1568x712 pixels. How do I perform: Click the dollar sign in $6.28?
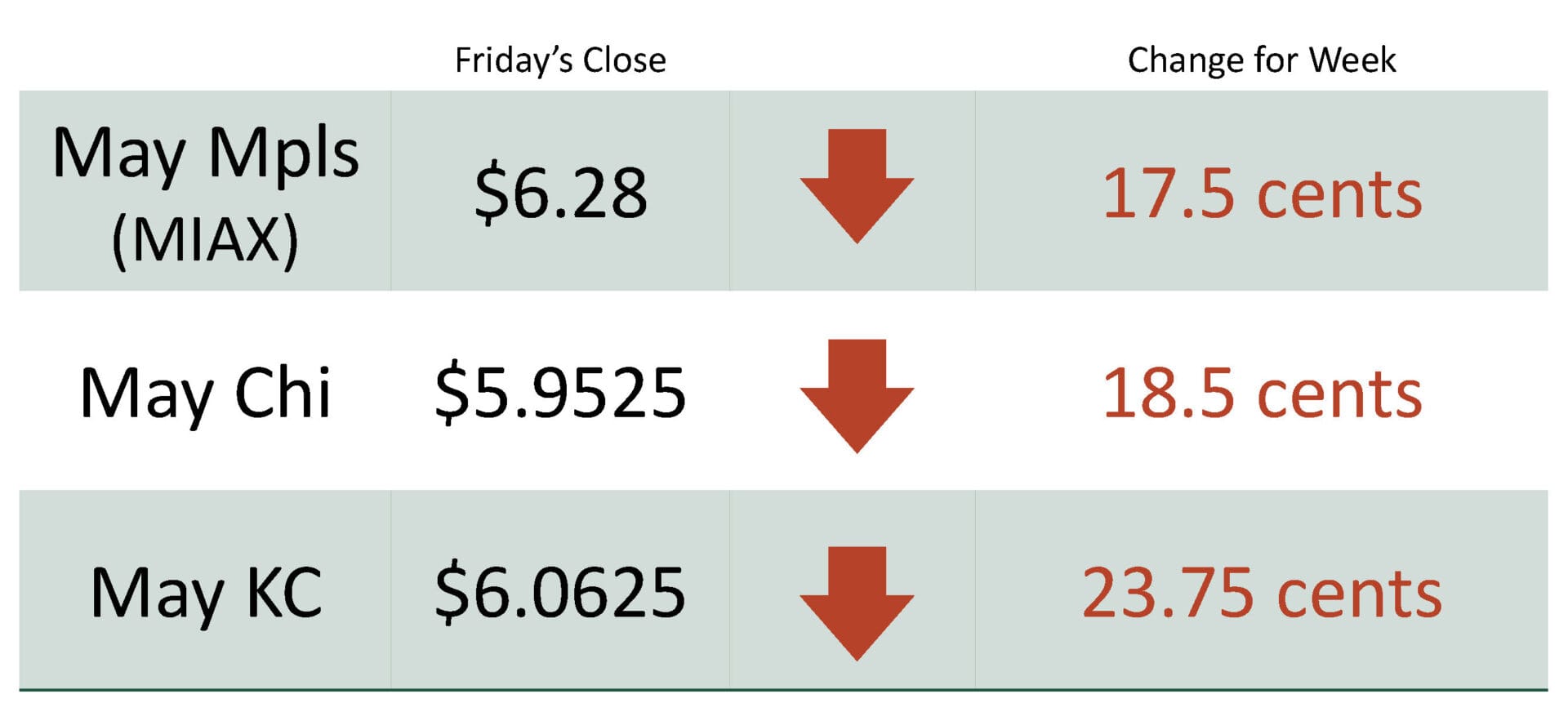click(492, 194)
